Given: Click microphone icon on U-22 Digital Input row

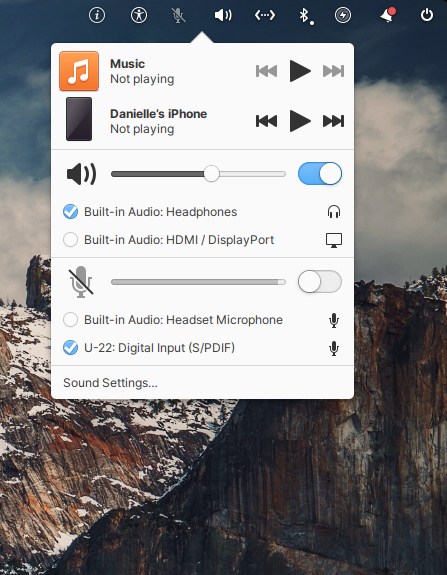Looking at the screenshot, I should 334,348.
